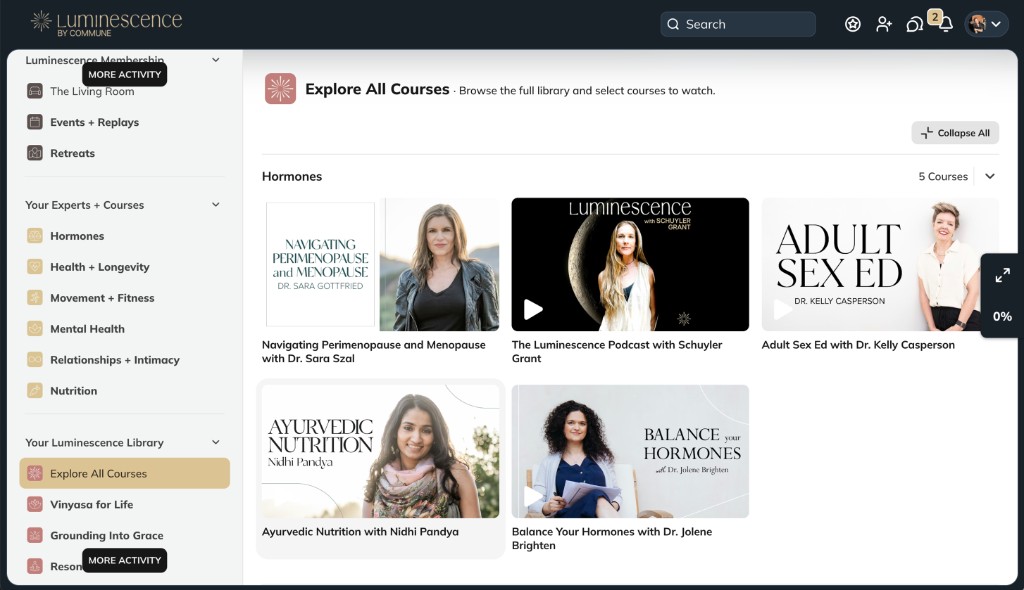The height and width of the screenshot is (590, 1024).
Task: Click upper MORE ACTIVITY pill
Action: point(124,74)
